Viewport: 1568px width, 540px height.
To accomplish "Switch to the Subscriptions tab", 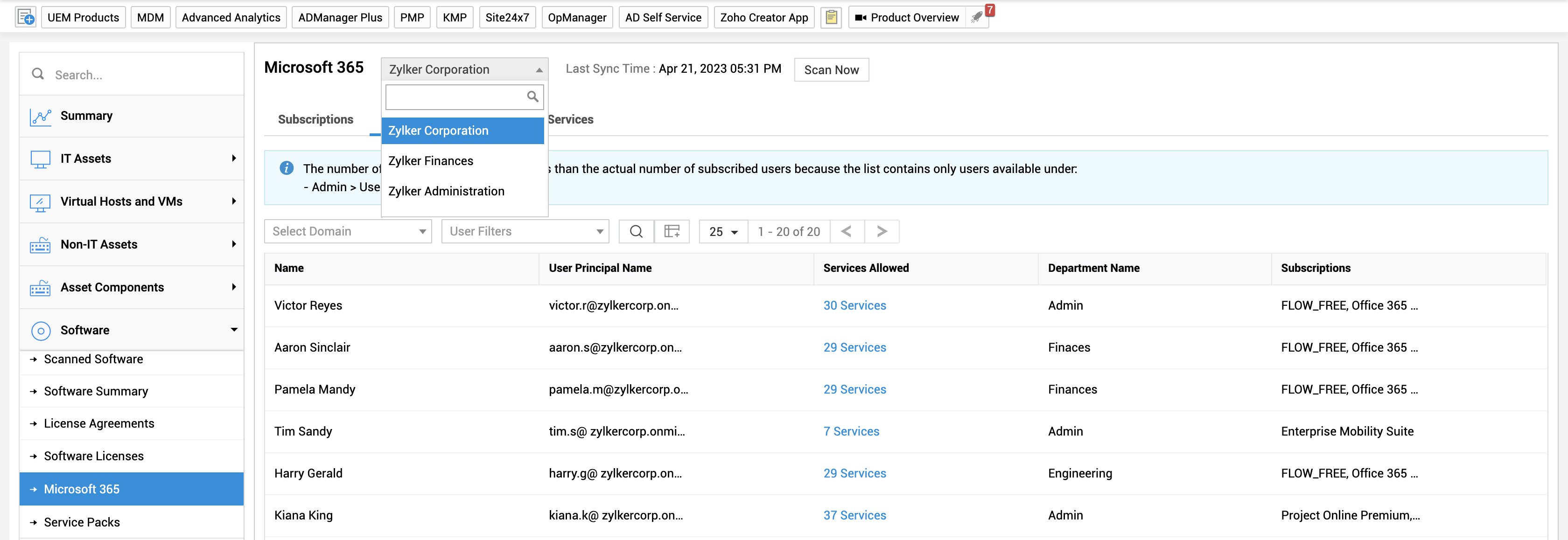I will click(315, 120).
